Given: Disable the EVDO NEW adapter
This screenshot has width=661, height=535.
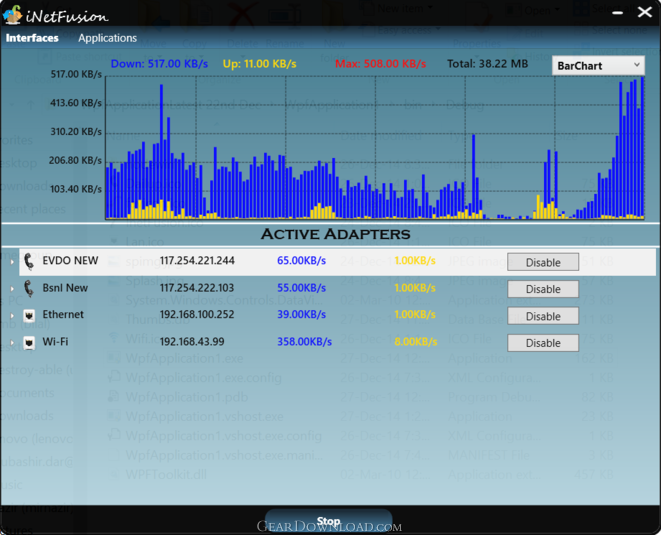Looking at the screenshot, I should (543, 262).
